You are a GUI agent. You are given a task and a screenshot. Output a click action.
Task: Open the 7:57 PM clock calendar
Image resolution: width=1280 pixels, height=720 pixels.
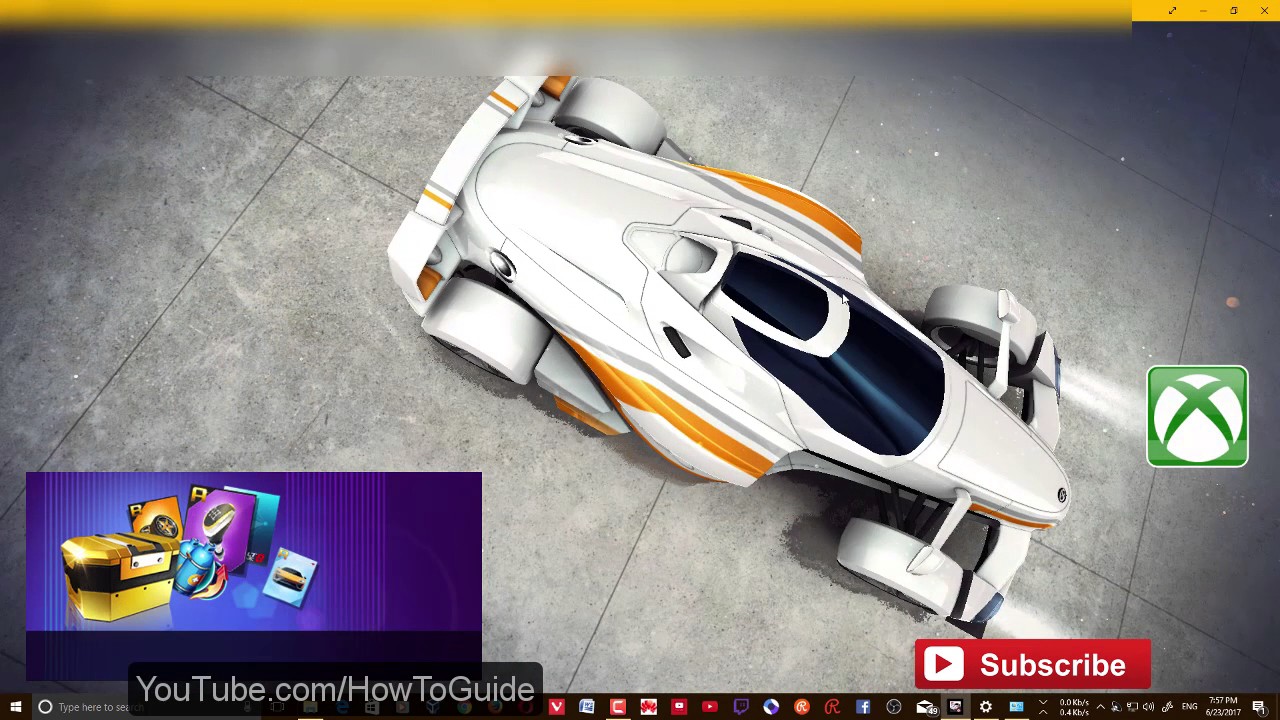point(1223,707)
